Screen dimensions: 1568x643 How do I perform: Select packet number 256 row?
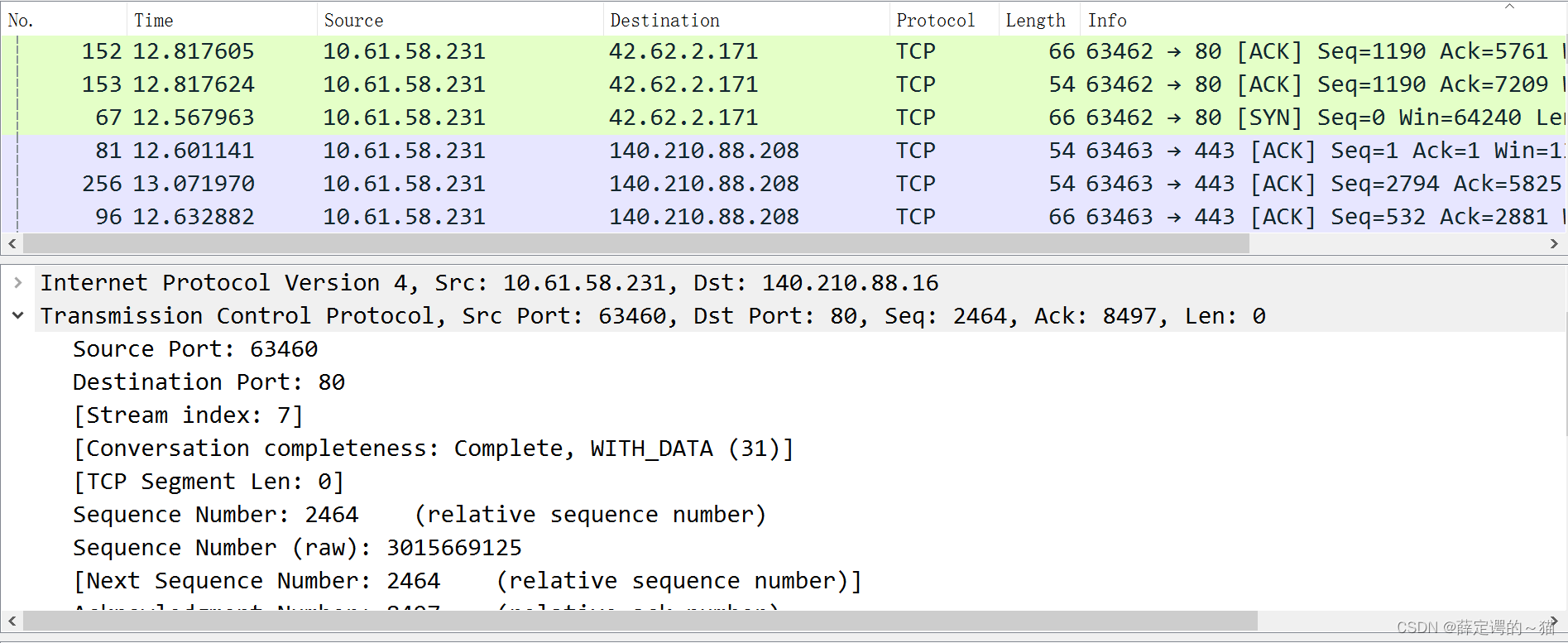784,185
